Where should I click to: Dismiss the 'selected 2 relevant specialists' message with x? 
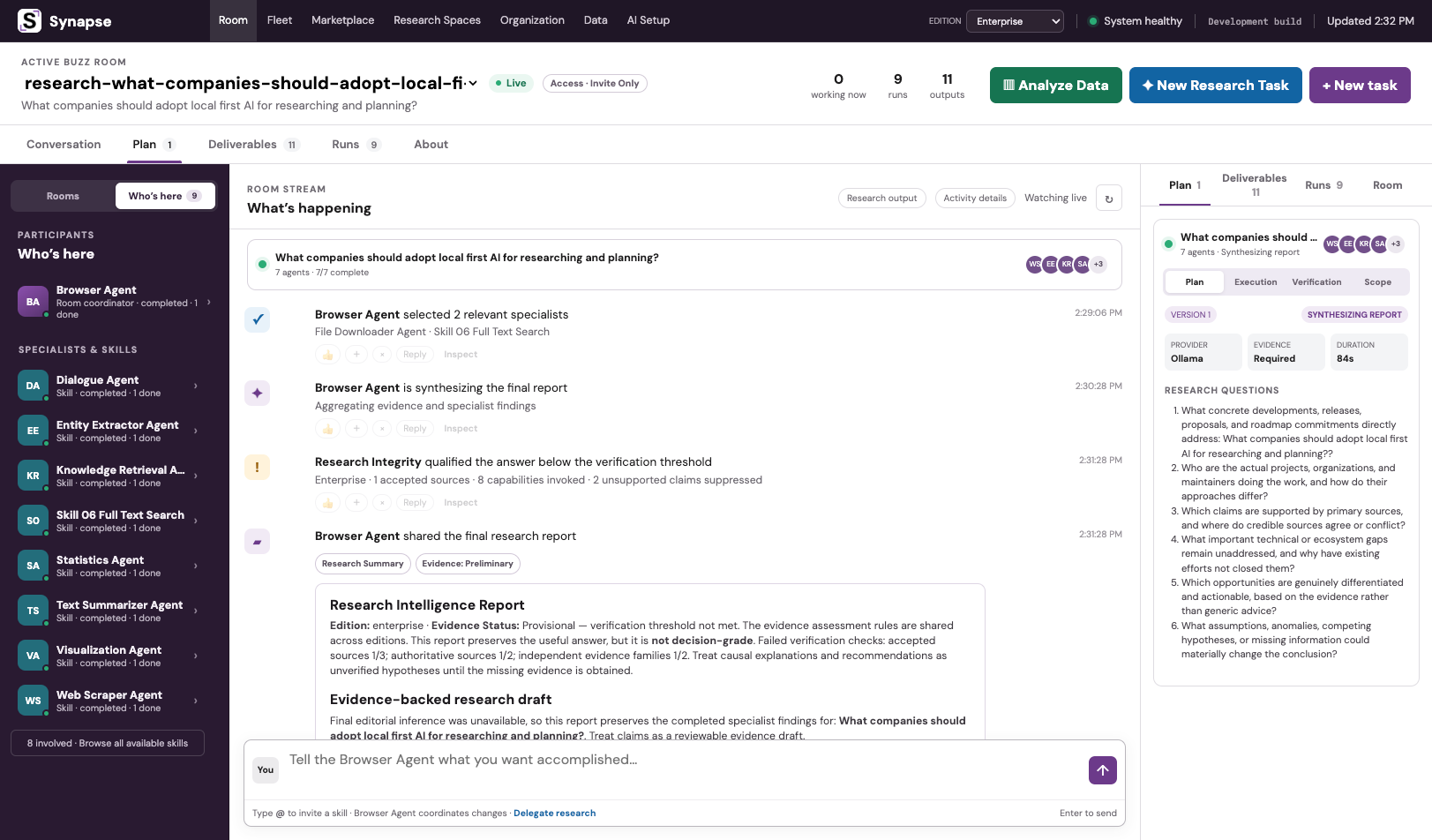point(382,355)
